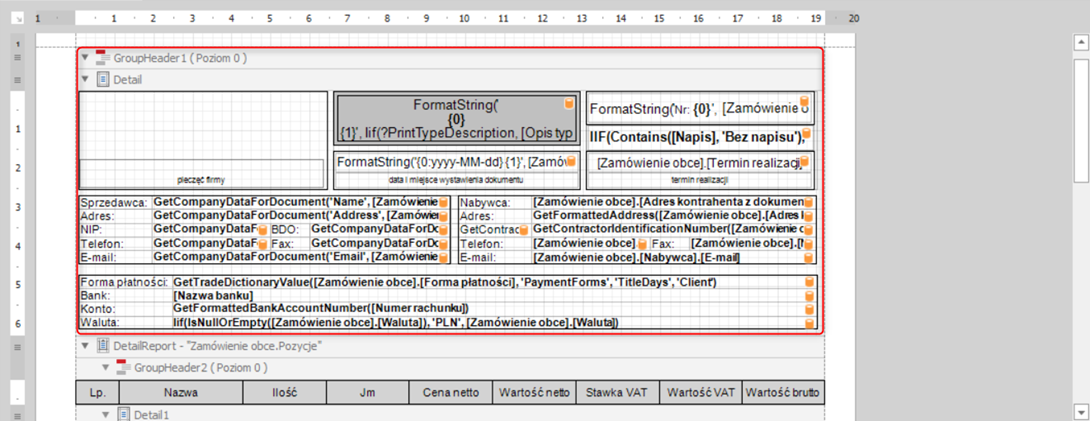The image size is (1090, 421).
Task: Click the vertical scrollbar down arrow
Action: click(x=1080, y=411)
